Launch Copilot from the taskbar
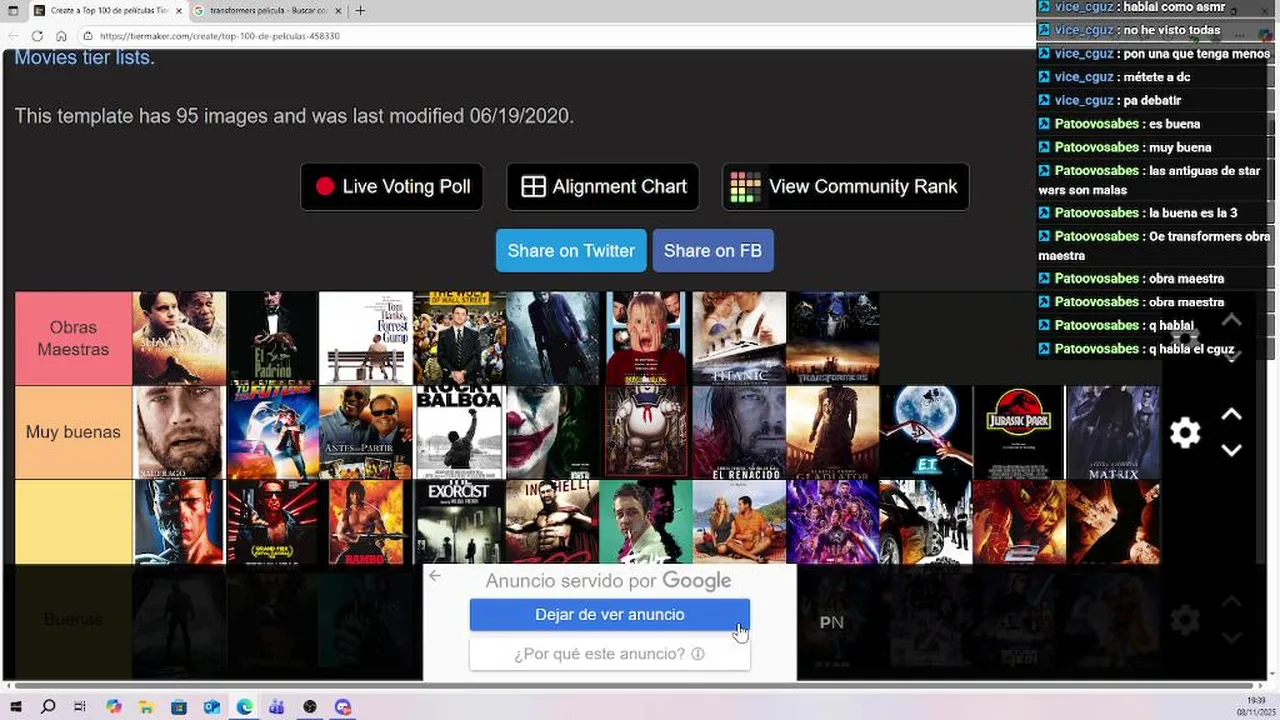The image size is (1280, 720). click(x=114, y=707)
